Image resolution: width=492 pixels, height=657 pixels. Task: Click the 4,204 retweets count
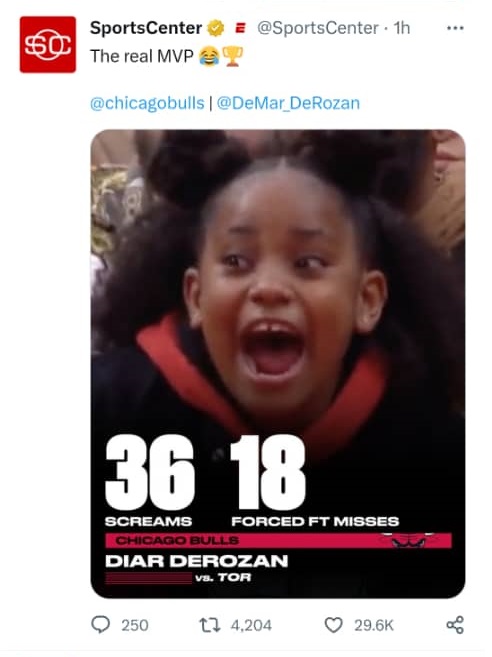click(251, 625)
